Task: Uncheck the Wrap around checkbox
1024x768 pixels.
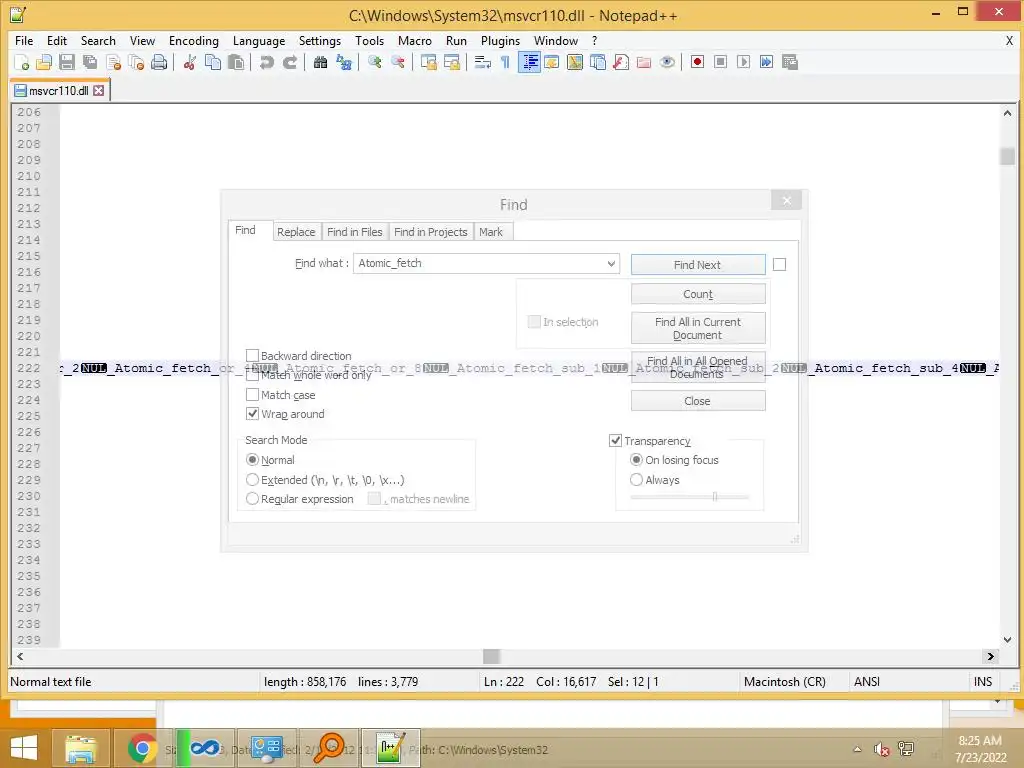Action: tap(252, 414)
